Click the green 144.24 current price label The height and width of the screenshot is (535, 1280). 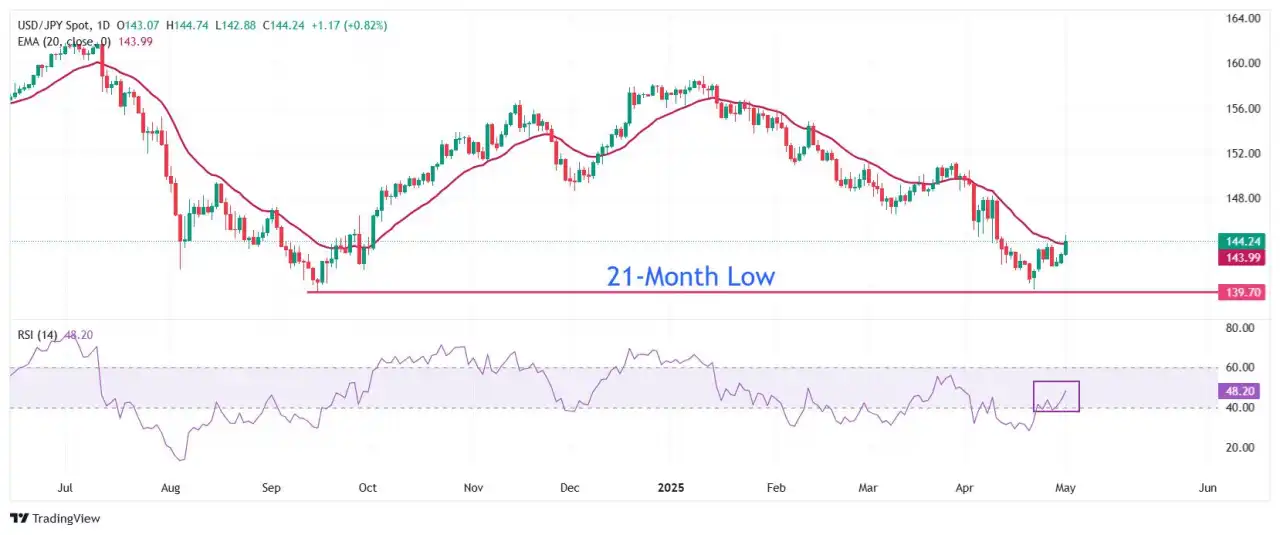point(1242,241)
